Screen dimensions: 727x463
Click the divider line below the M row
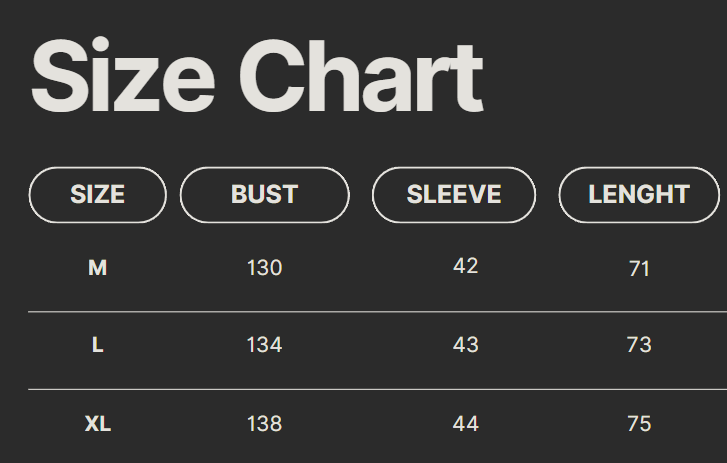click(x=377, y=312)
